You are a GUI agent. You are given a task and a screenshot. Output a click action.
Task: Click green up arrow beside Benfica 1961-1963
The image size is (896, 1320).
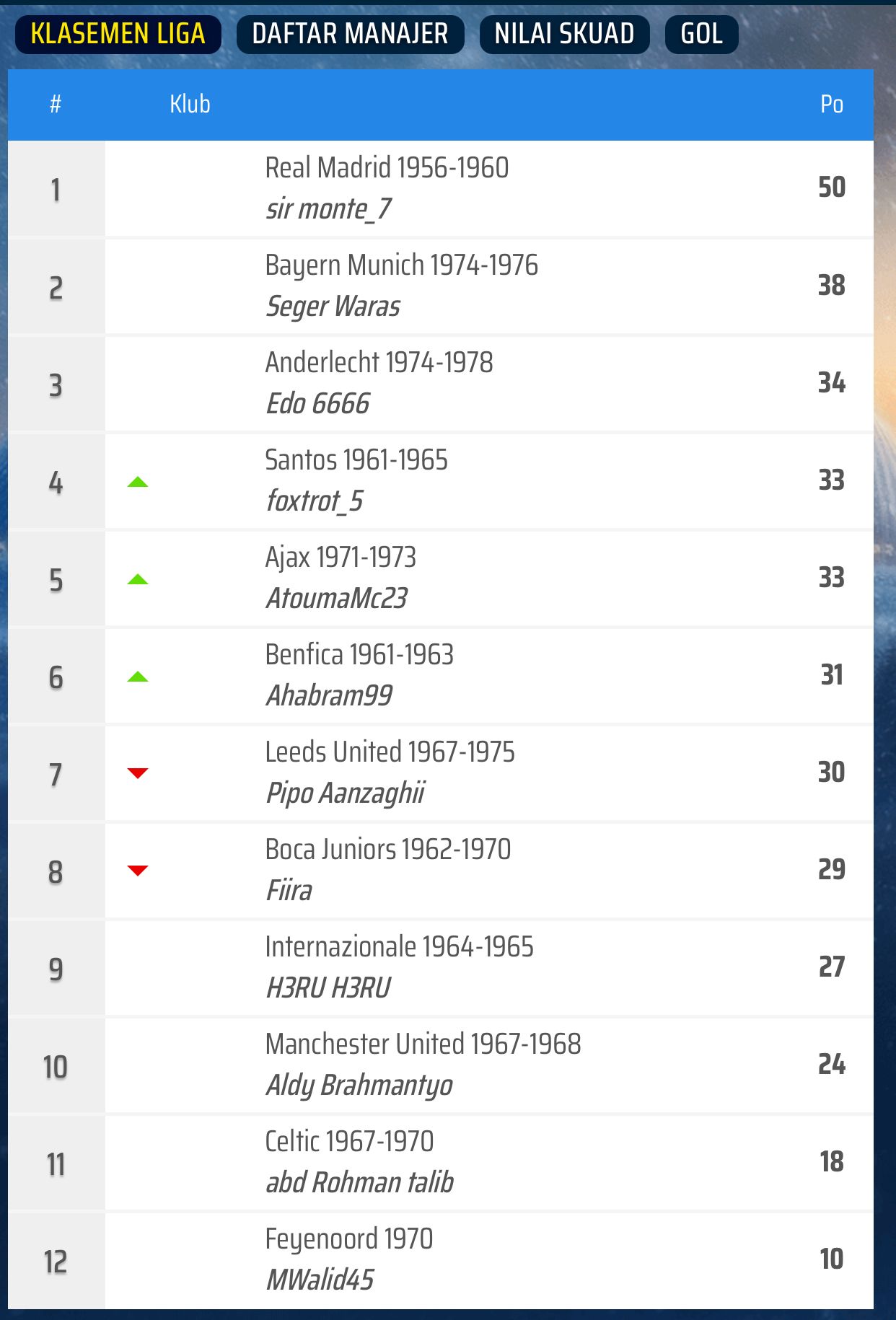point(138,677)
